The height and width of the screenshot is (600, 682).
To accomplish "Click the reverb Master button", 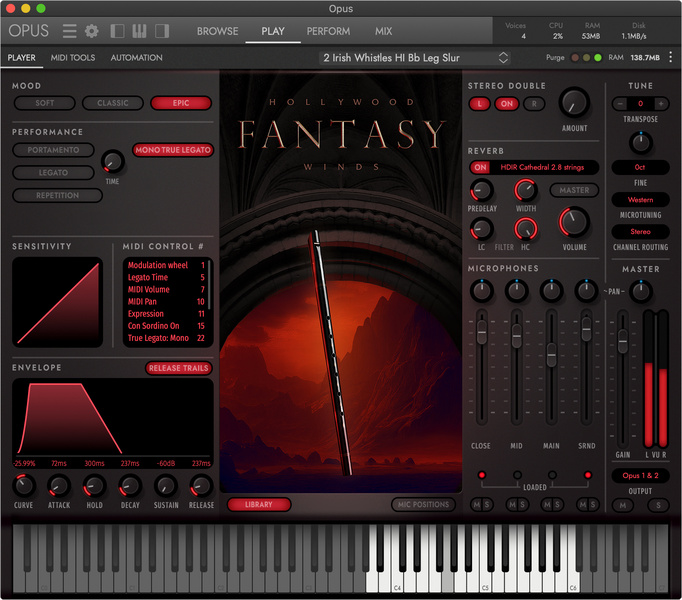I will pos(574,190).
